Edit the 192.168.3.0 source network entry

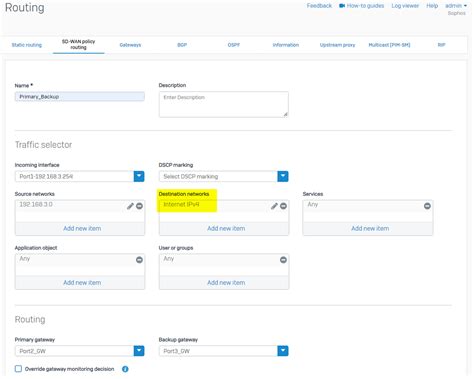[x=130, y=206]
